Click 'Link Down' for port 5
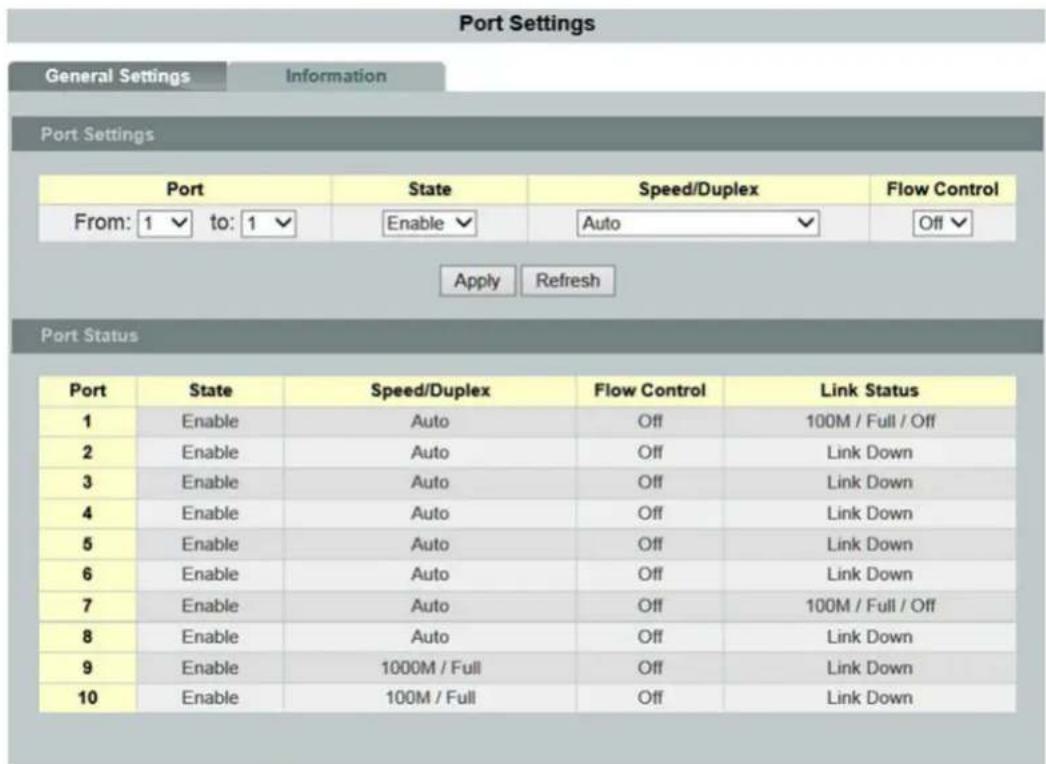The height and width of the screenshot is (764, 1046). [x=870, y=544]
